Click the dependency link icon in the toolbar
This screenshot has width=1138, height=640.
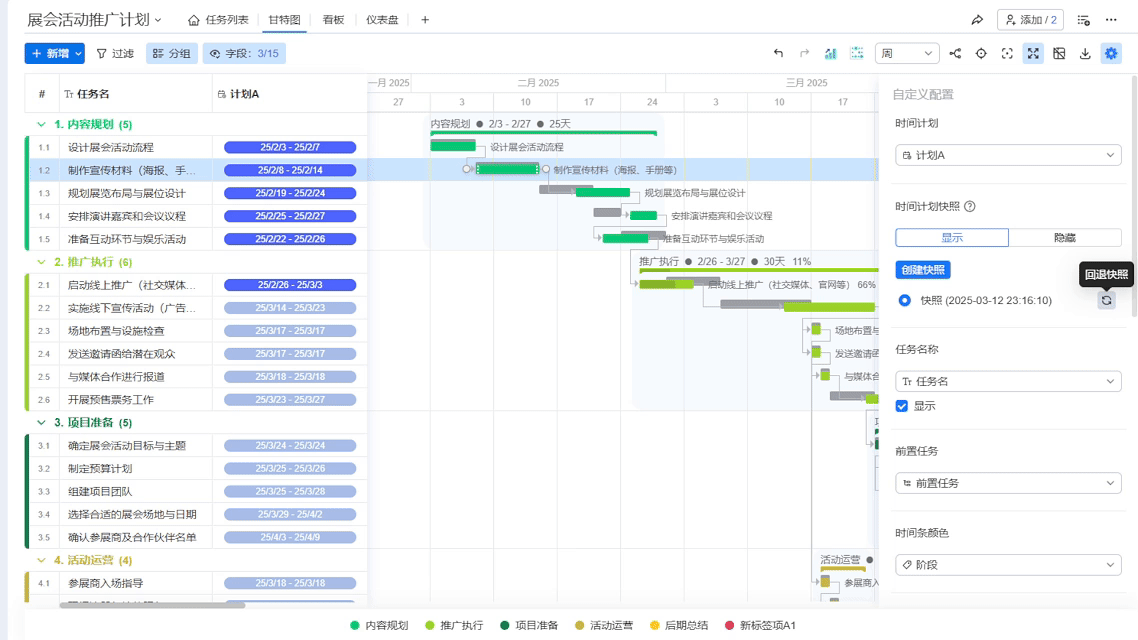click(955, 54)
